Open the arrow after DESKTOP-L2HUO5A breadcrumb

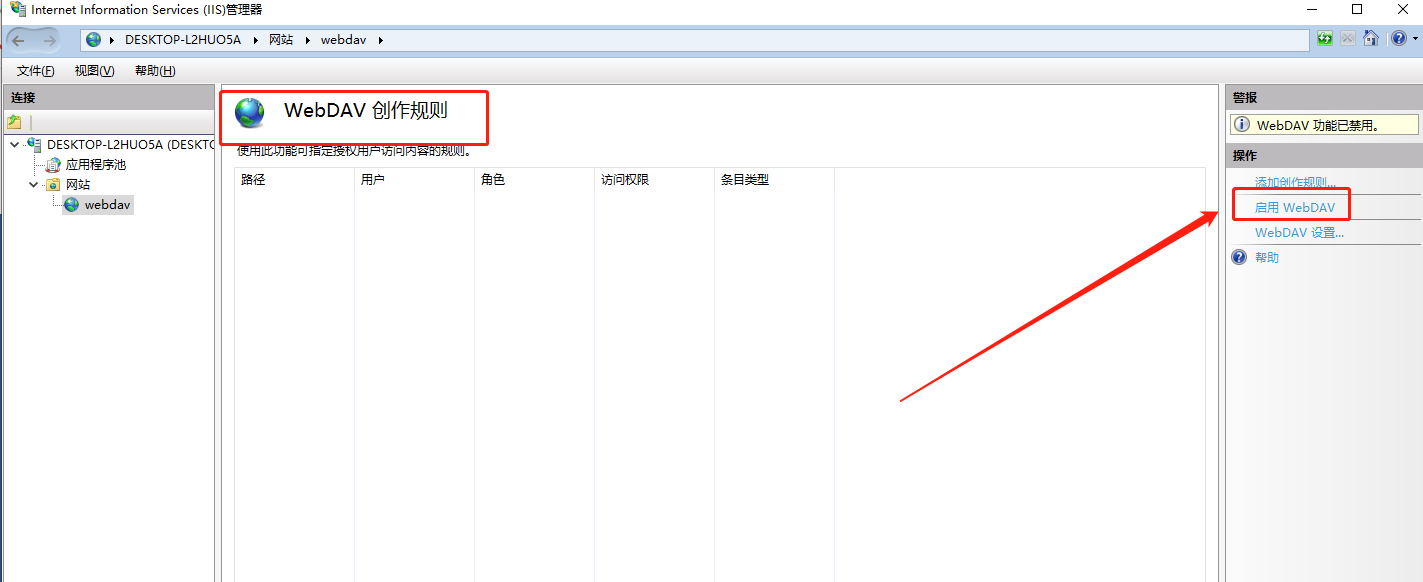tap(255, 40)
